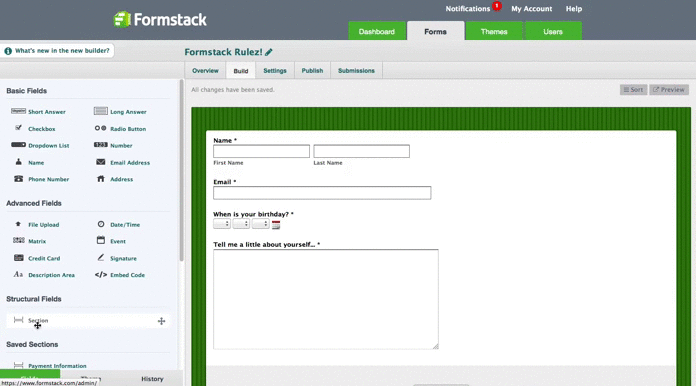Select the Name field person icon
Screen dimensions: 696x386
18,162
